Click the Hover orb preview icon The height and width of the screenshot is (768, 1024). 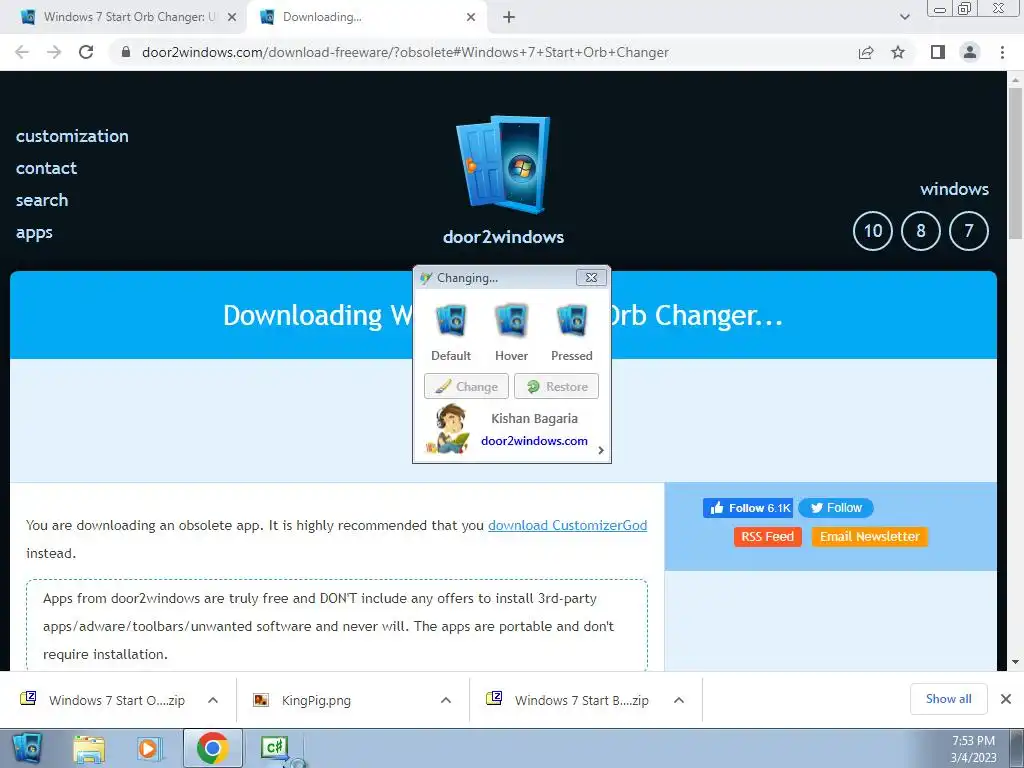point(511,320)
